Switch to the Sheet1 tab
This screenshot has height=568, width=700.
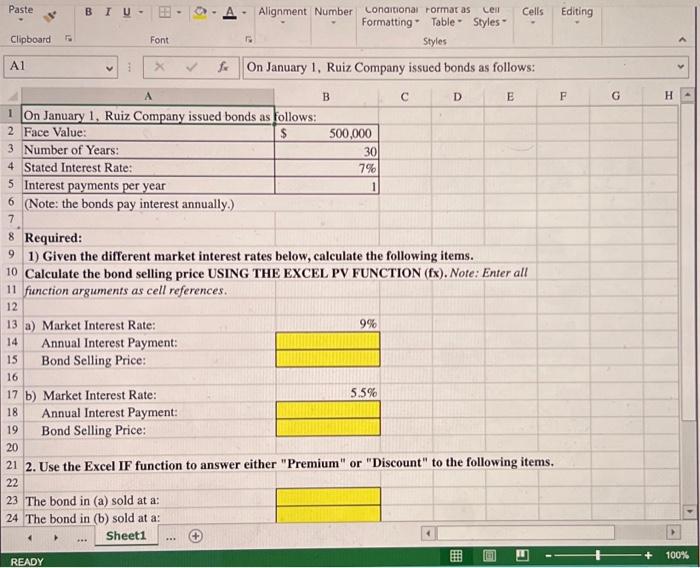tap(126, 536)
